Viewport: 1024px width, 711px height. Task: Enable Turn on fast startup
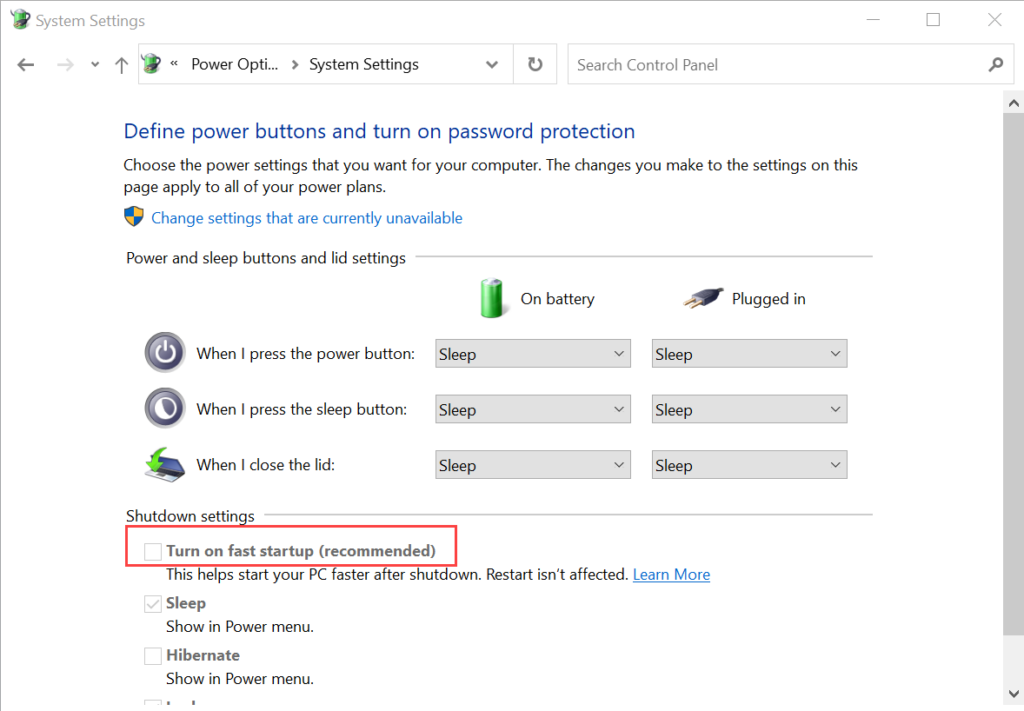152,551
